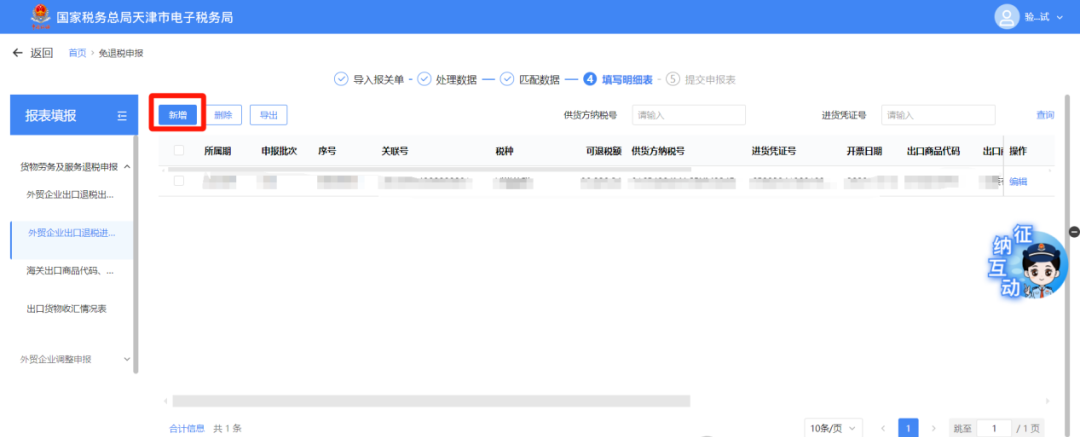Go to previous page arrow
This screenshot has height=437, width=1080.
point(883,428)
